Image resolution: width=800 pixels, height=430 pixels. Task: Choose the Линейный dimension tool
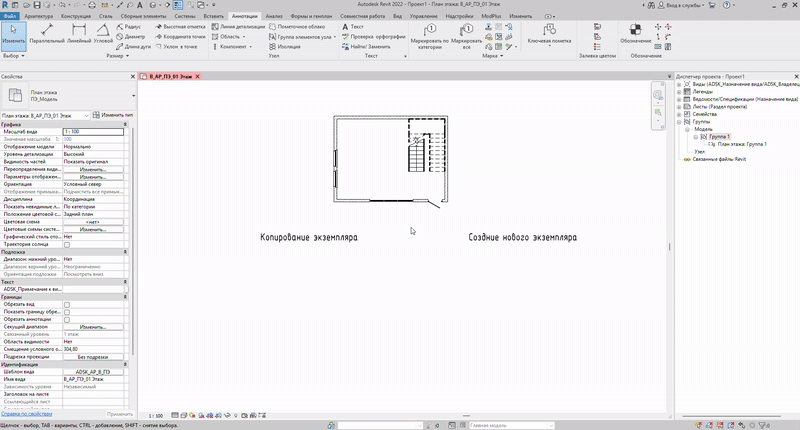[79, 34]
